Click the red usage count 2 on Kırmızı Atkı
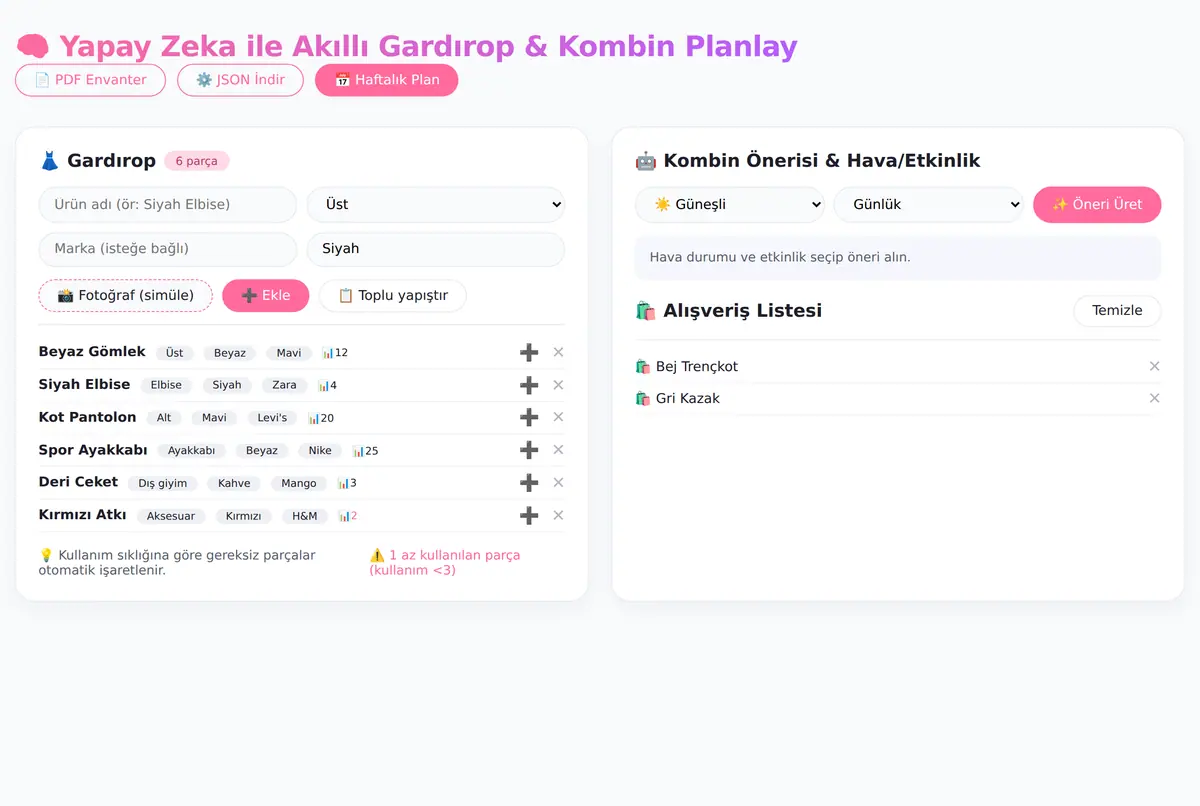1200x806 pixels. coord(348,516)
